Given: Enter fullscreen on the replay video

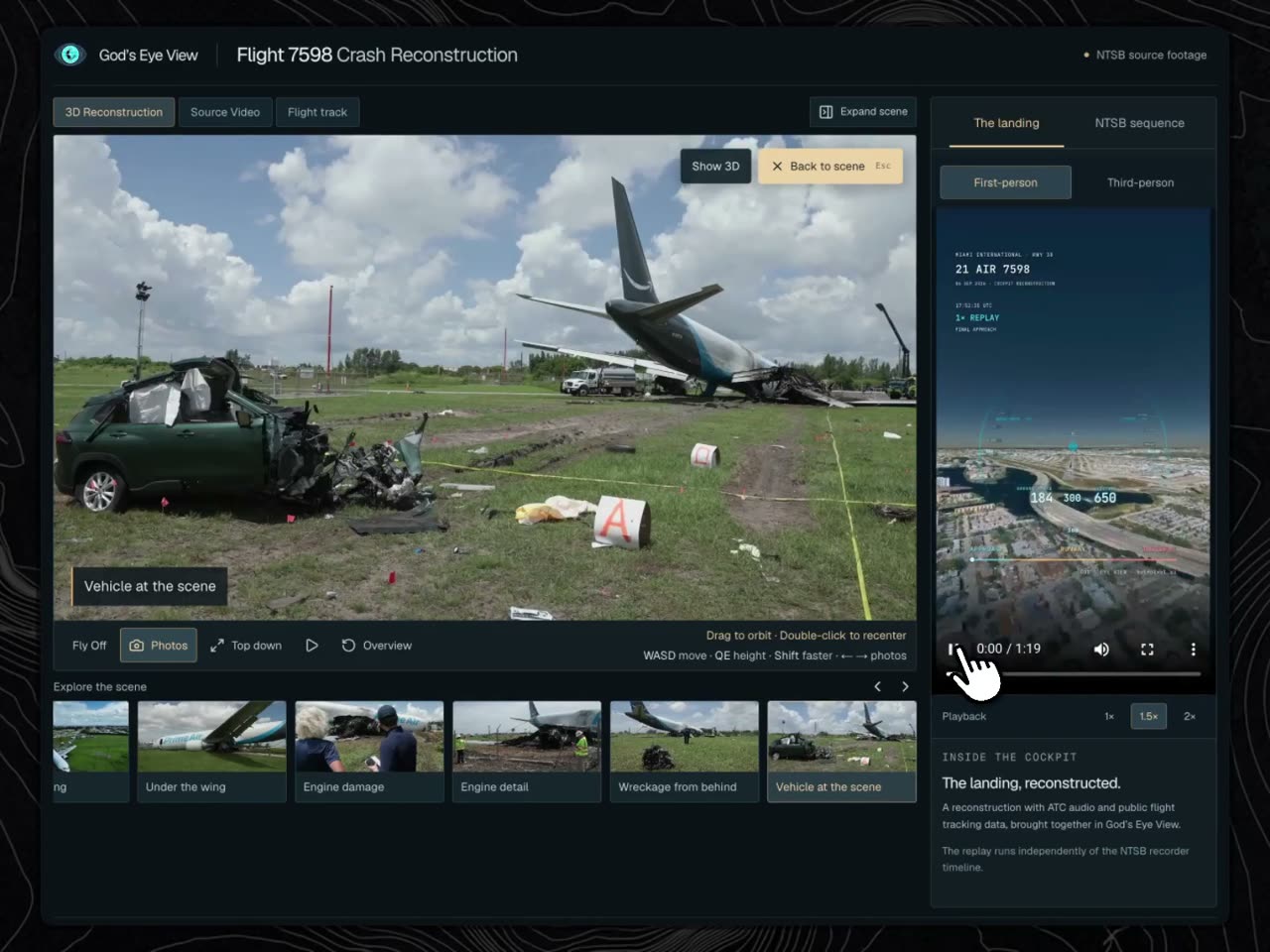Looking at the screenshot, I should click(x=1147, y=649).
